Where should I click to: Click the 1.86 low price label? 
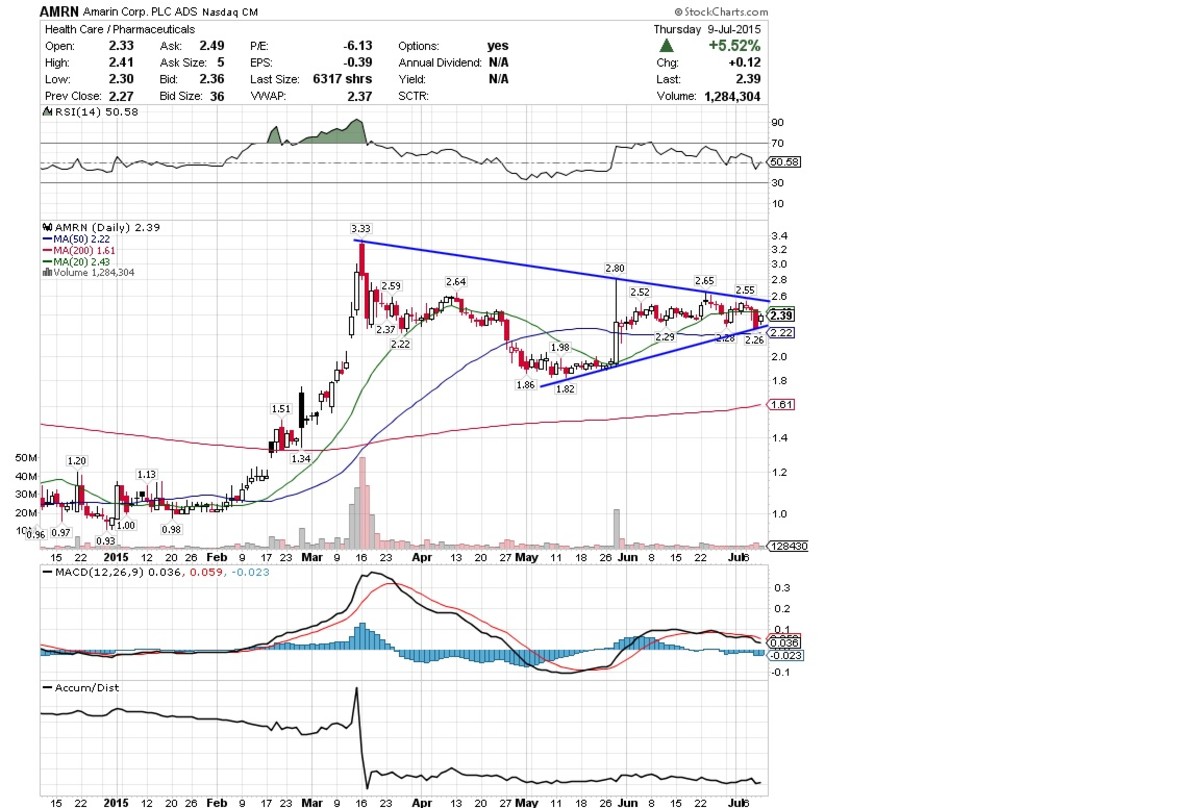[524, 384]
